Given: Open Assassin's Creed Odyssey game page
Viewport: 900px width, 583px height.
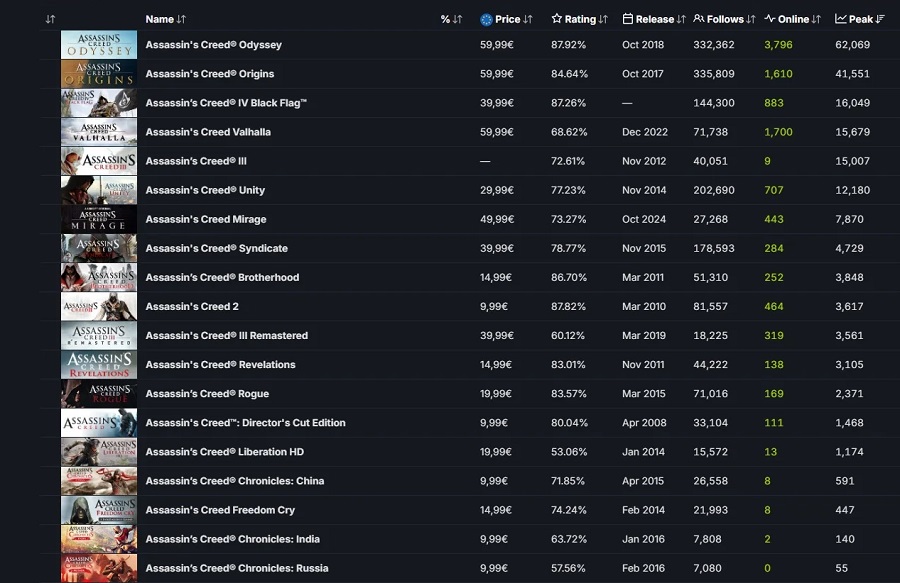Looking at the screenshot, I should point(213,45).
